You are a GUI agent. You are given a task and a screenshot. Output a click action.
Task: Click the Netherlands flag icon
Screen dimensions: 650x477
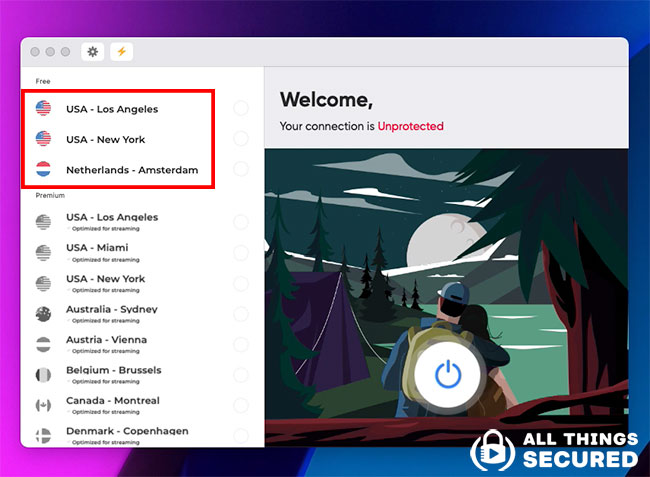pyautogui.click(x=43, y=169)
